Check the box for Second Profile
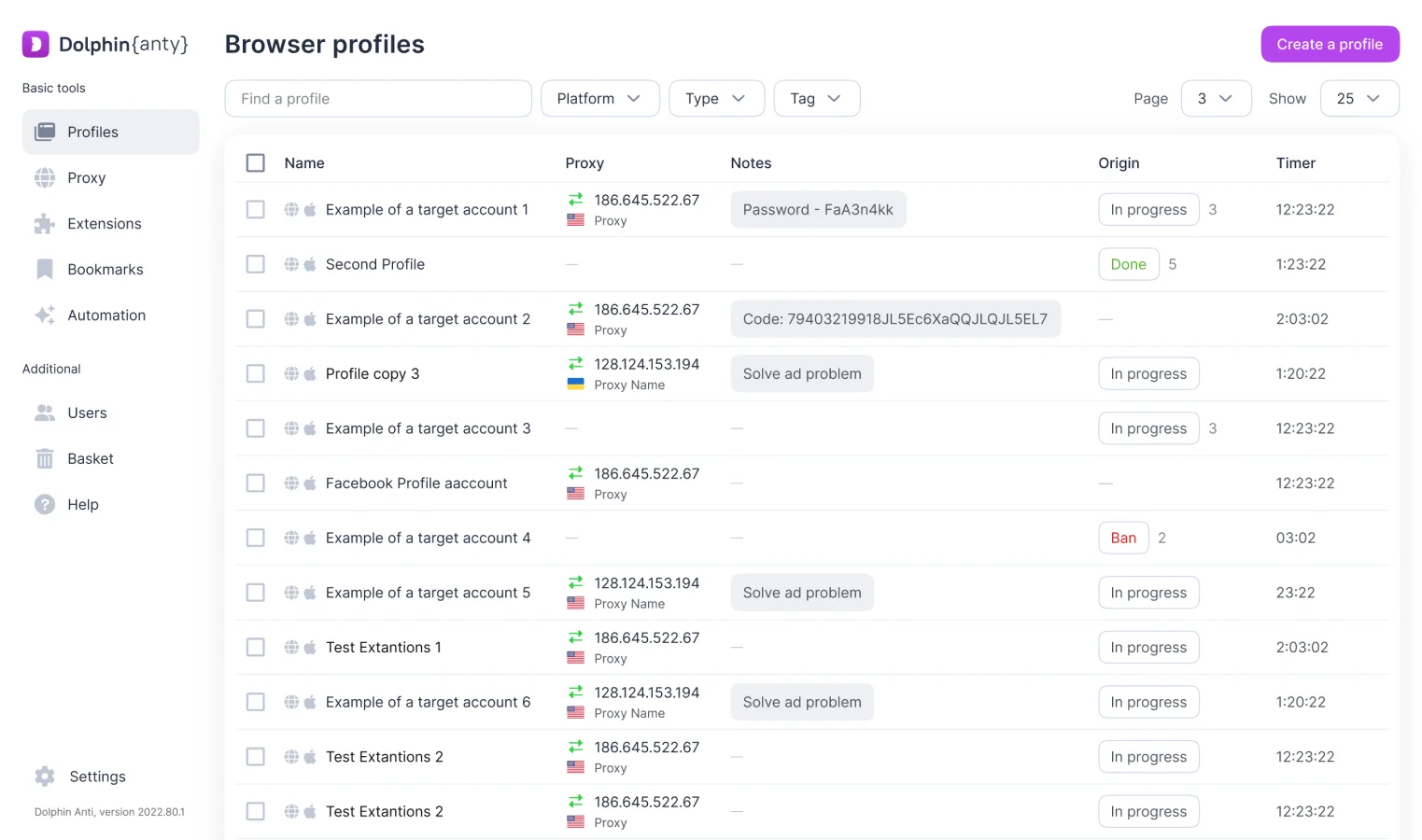This screenshot has width=1422, height=840. 256,264
